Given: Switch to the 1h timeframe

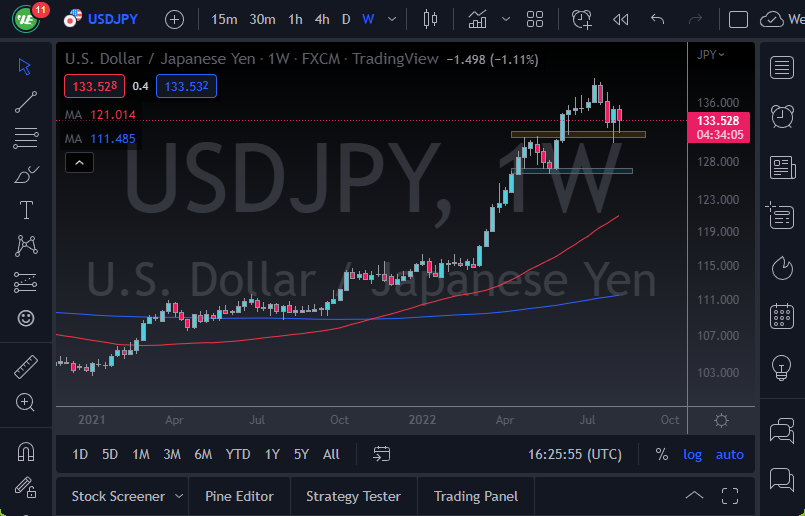Looking at the screenshot, I should pos(295,20).
